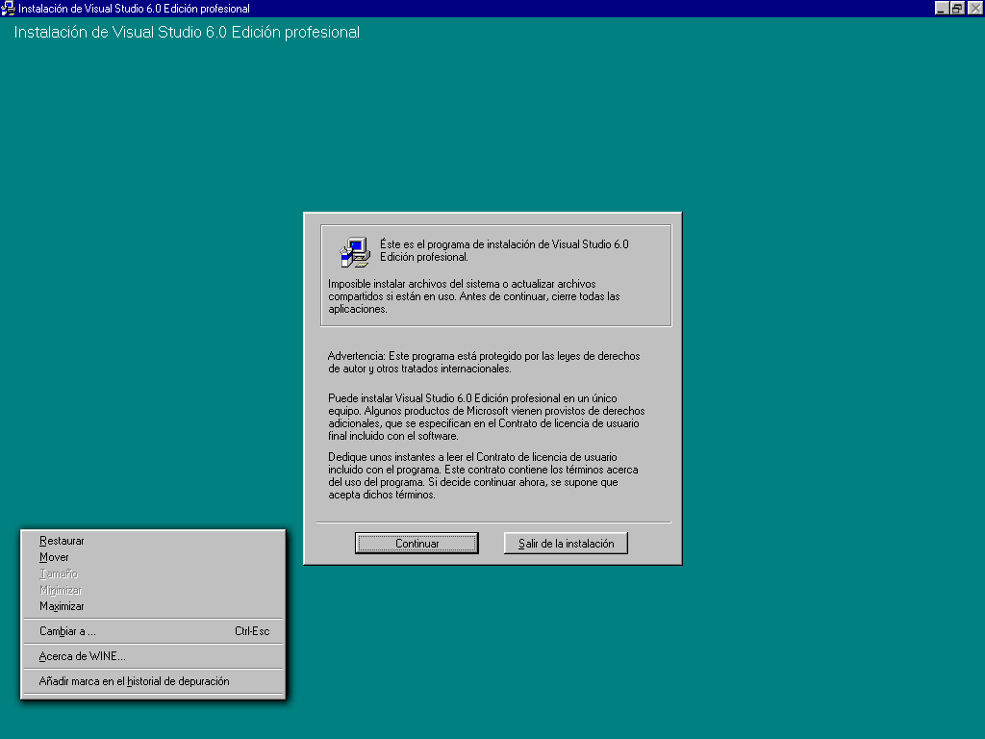Click Salir de la instalación to quit setup

[x=566, y=543]
